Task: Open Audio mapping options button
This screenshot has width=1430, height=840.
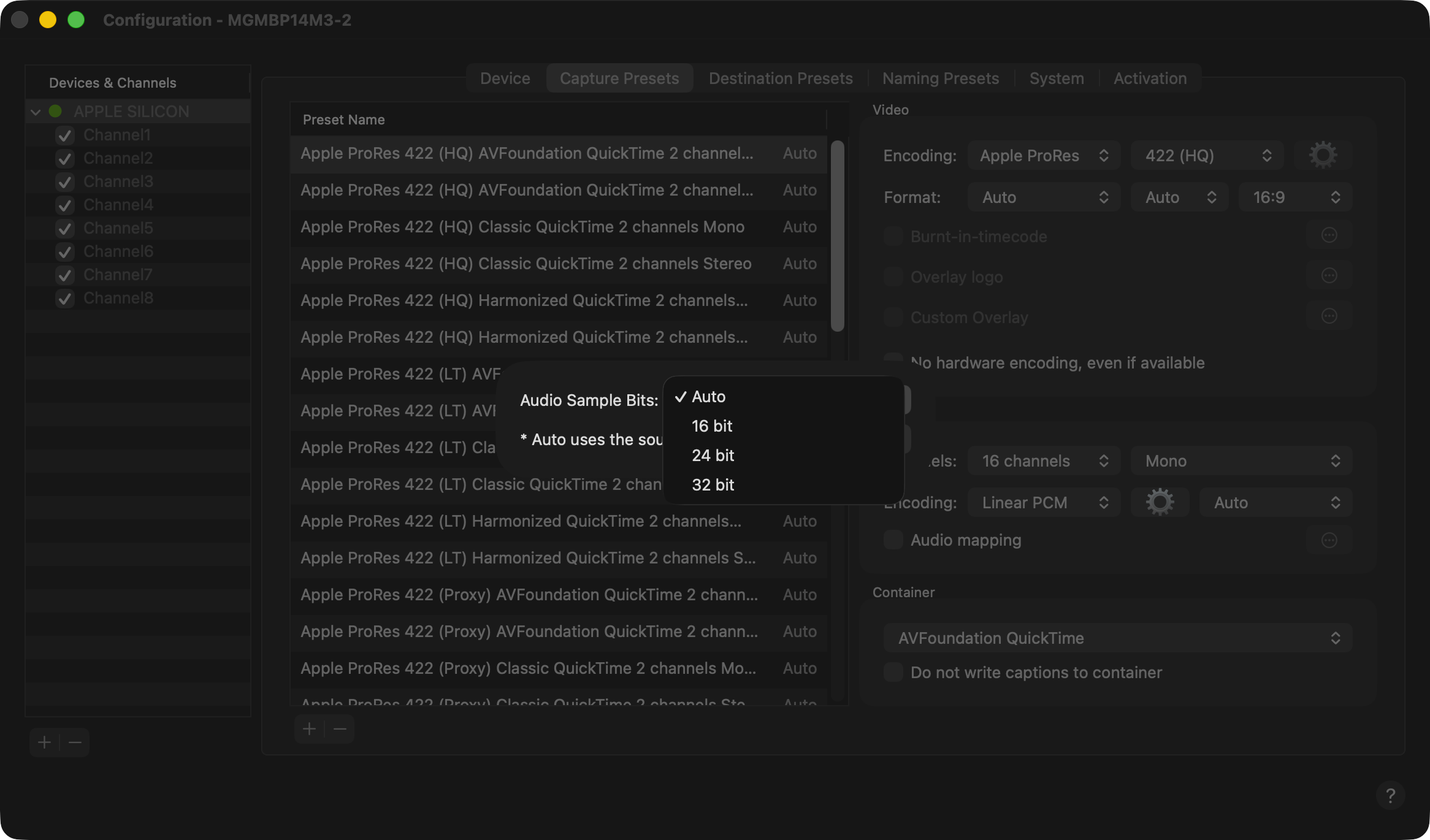Action: coord(1329,540)
